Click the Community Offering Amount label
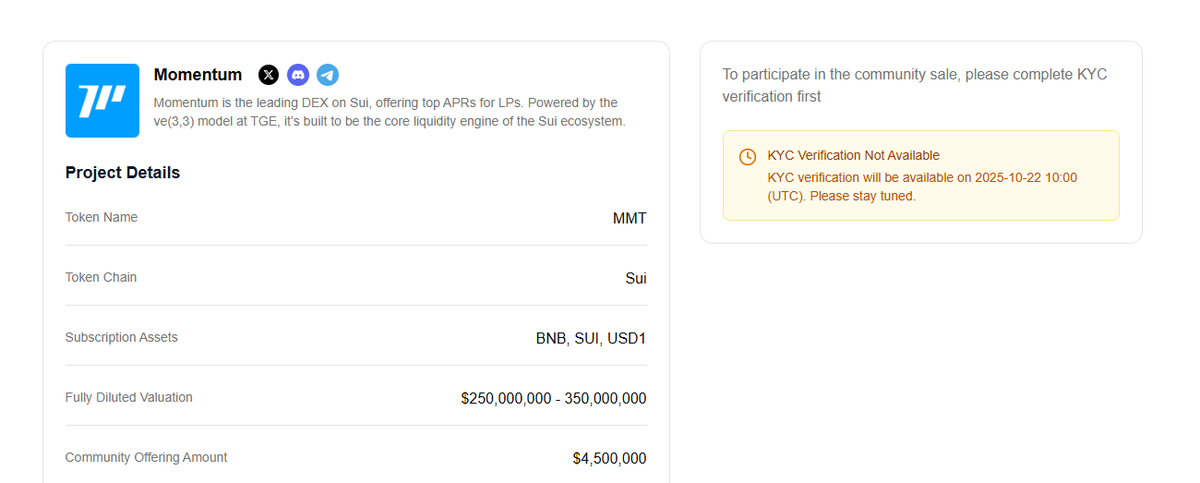The width and height of the screenshot is (1200, 483). 146,457
